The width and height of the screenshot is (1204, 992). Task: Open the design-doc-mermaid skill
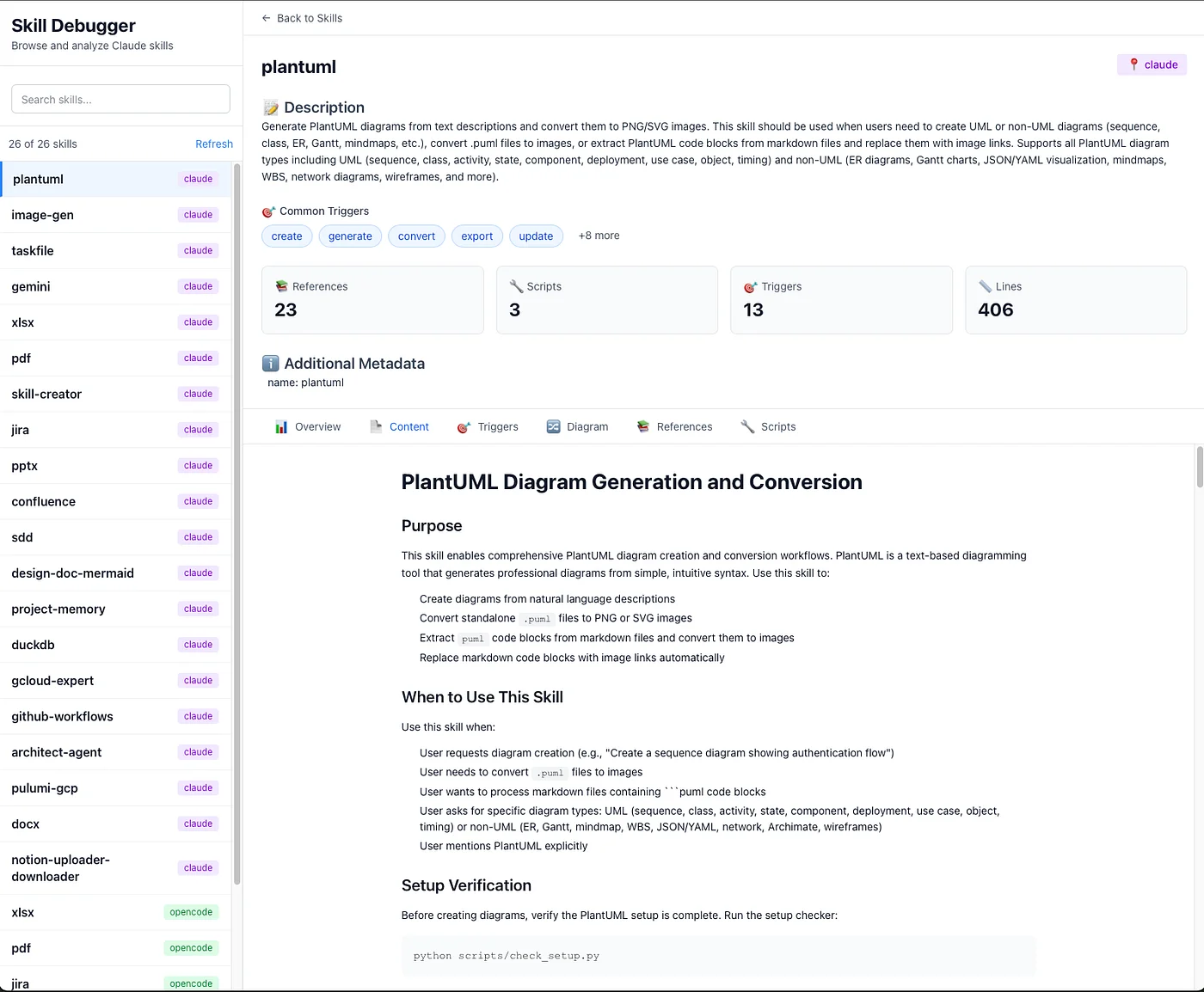73,573
